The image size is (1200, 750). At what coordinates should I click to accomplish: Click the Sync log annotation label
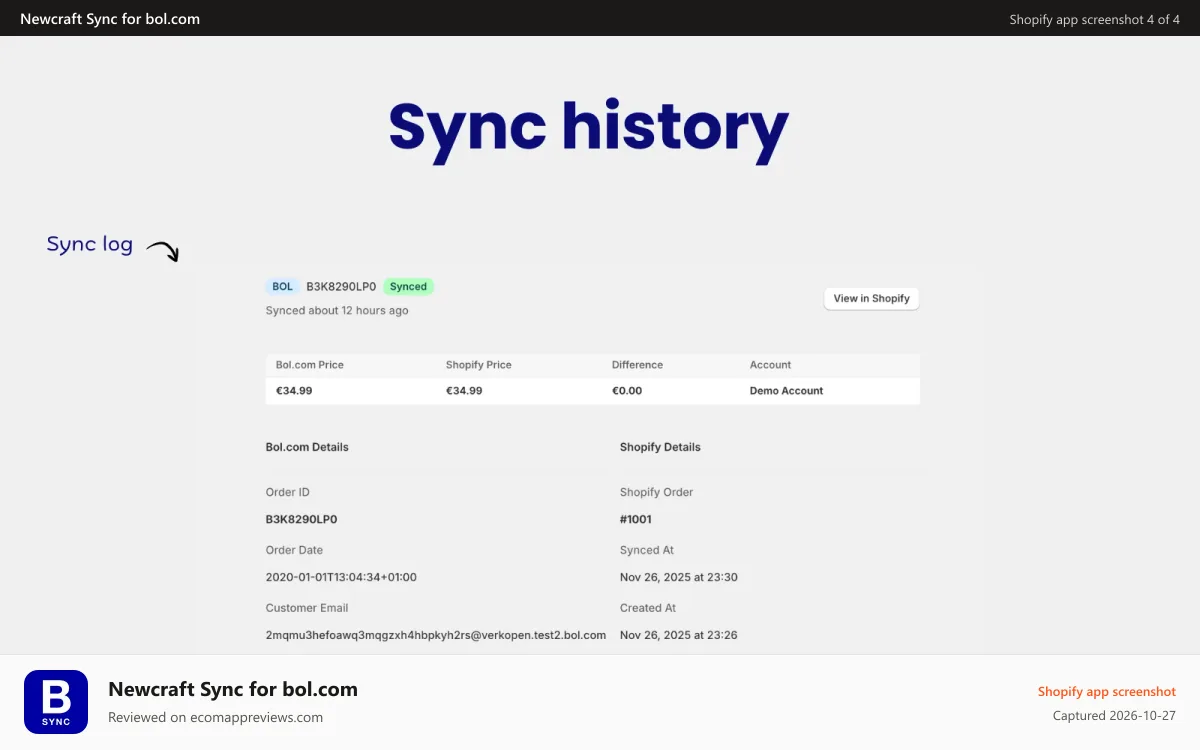[90, 244]
